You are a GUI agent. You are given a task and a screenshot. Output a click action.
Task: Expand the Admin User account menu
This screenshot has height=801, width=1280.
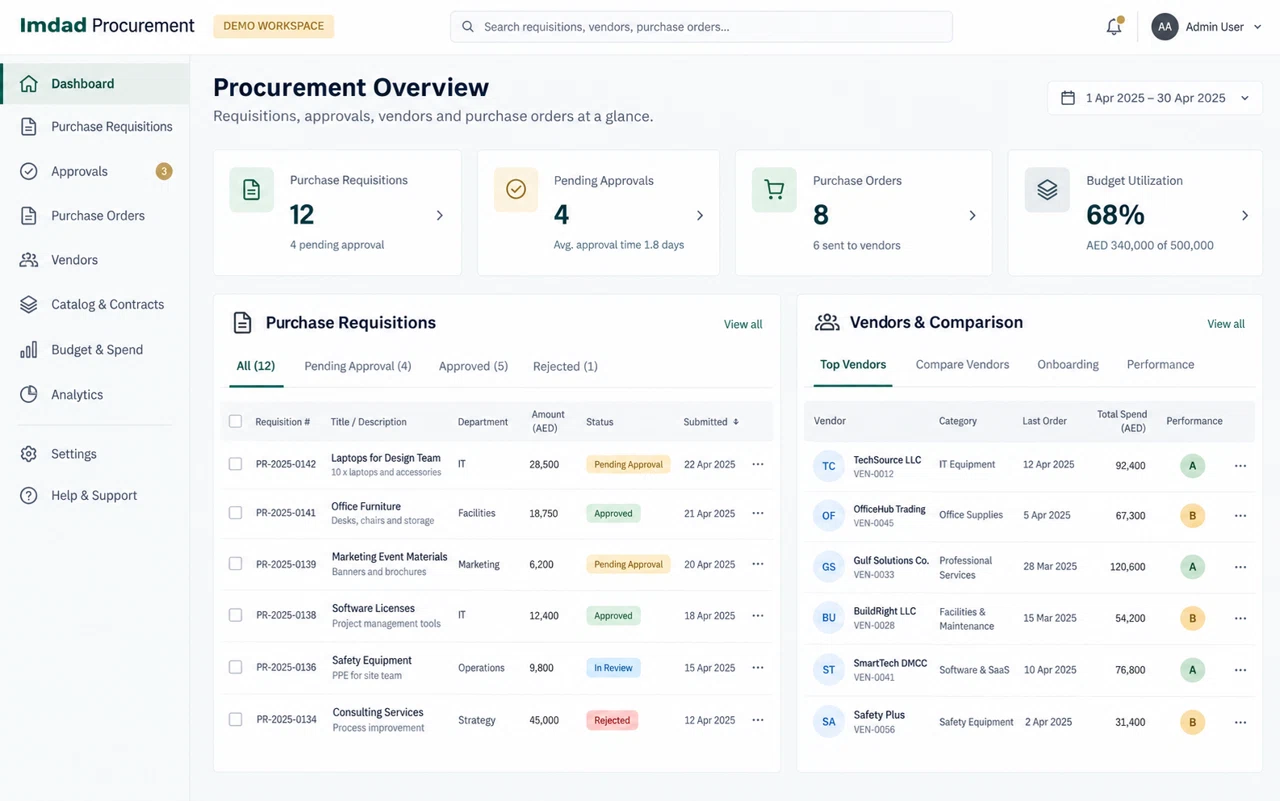coord(1257,27)
